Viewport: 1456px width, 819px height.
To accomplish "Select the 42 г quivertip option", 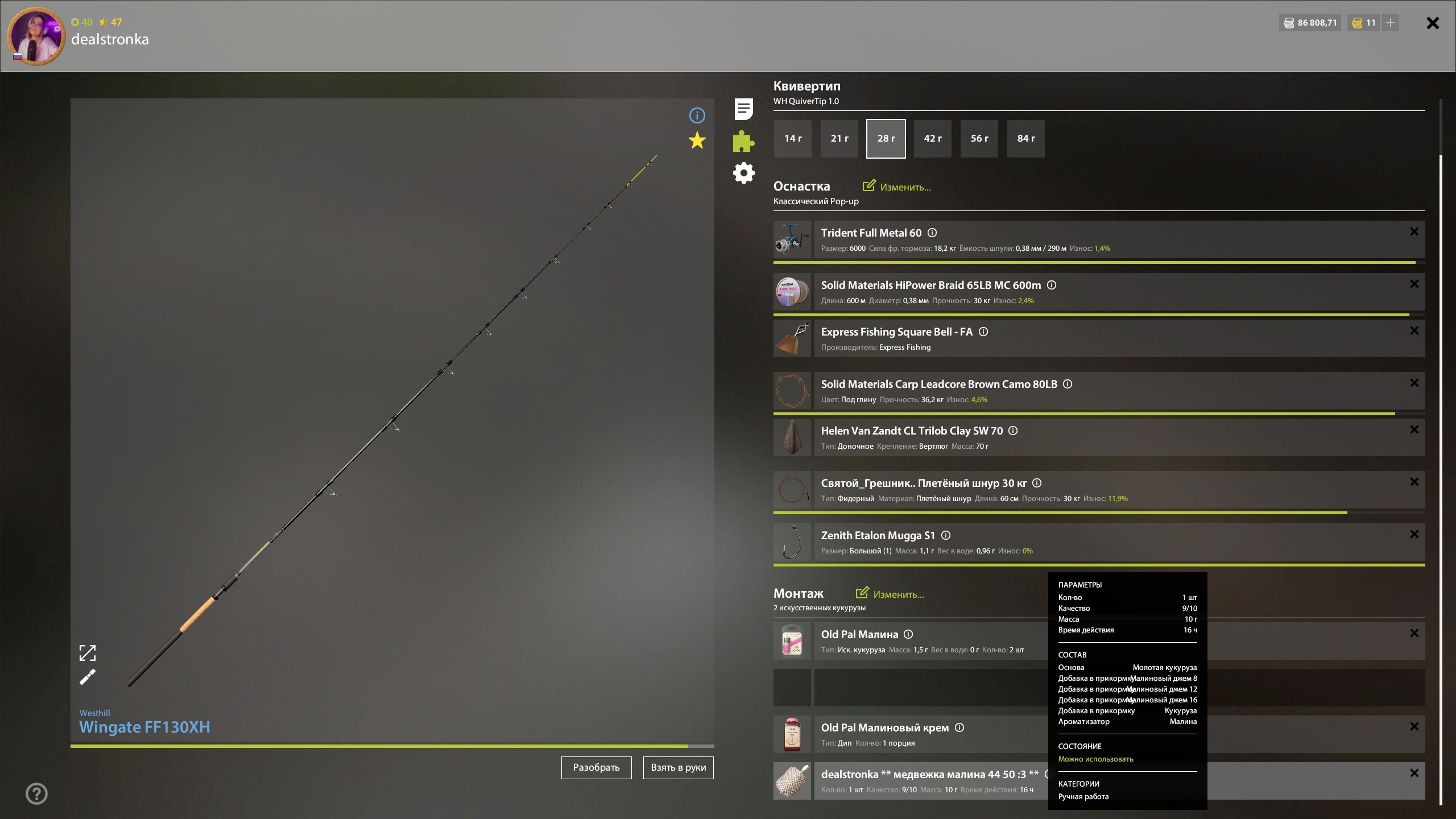I will coord(932,138).
